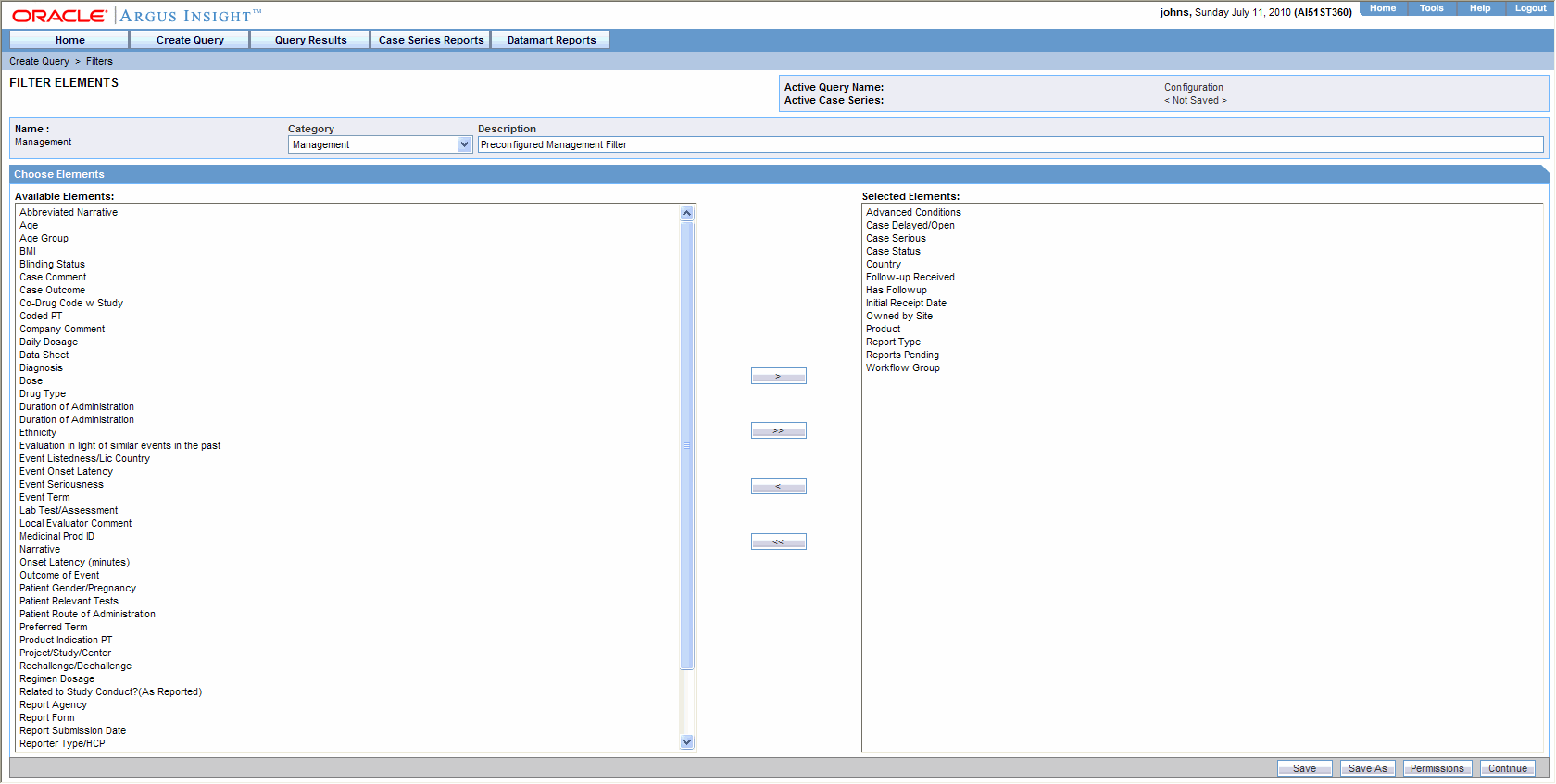1556x784 pixels.
Task: Select Age Group in Available Elements
Action: (44, 238)
